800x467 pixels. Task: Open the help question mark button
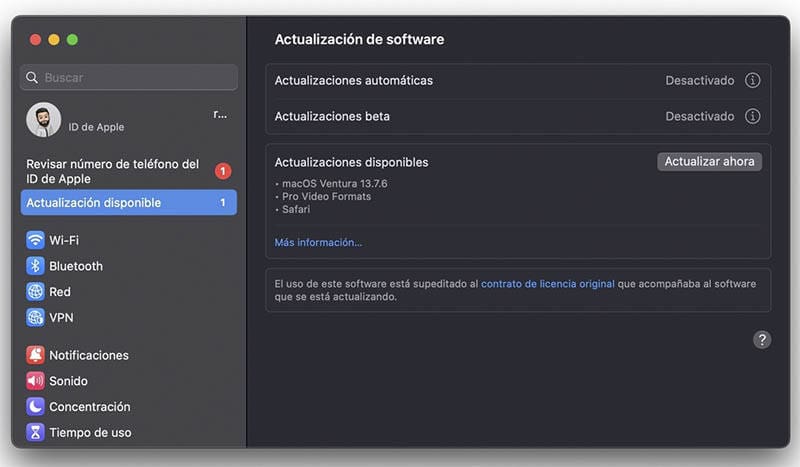tap(762, 340)
